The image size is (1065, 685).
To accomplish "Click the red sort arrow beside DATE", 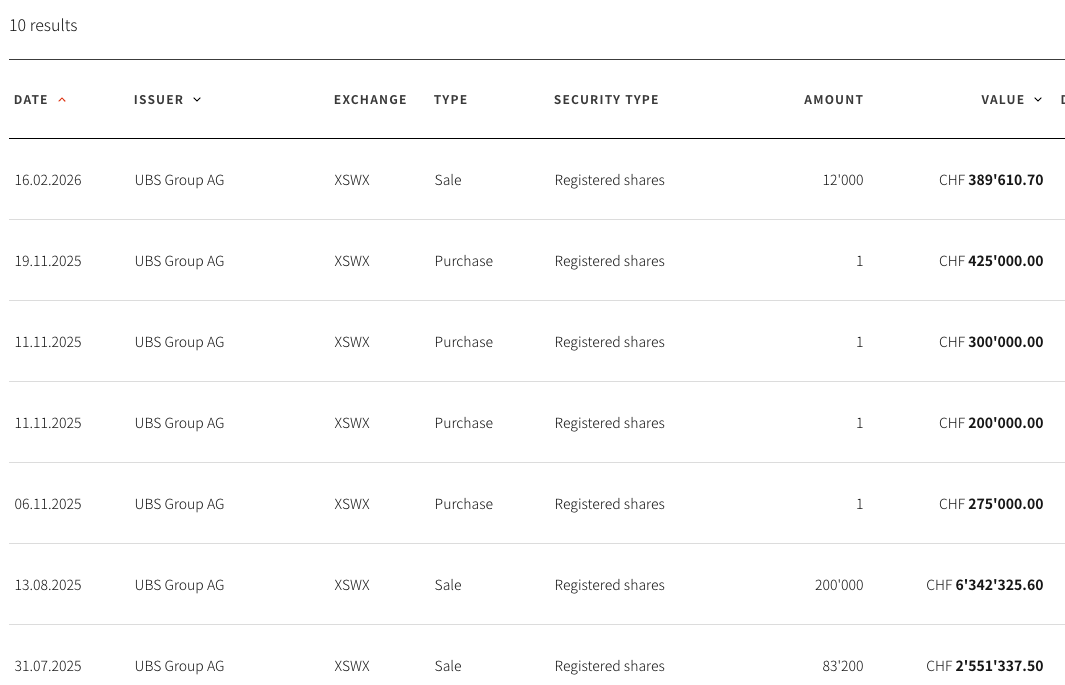I will pos(62,100).
